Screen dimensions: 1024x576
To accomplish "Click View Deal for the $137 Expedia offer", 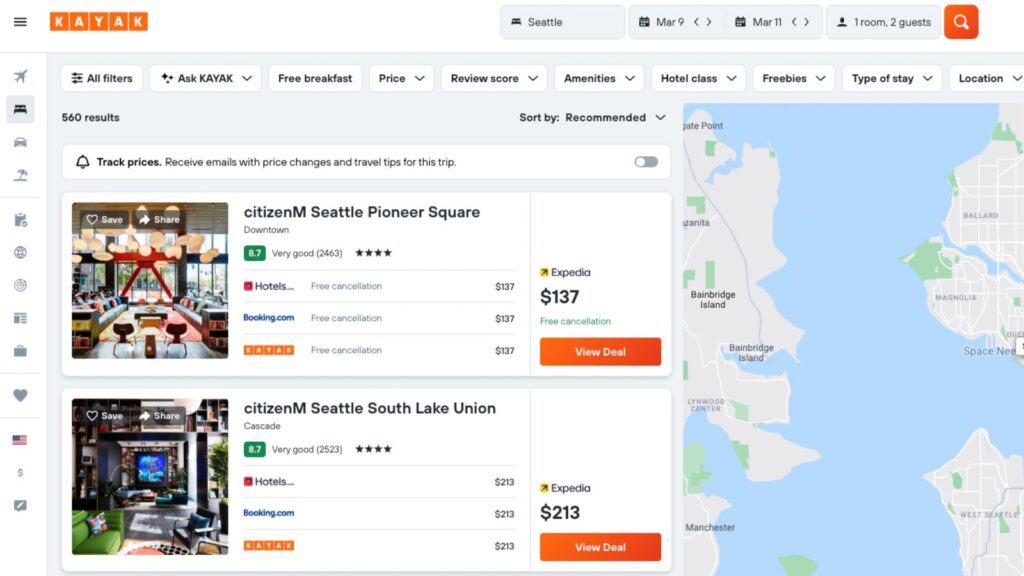I will (x=600, y=351).
